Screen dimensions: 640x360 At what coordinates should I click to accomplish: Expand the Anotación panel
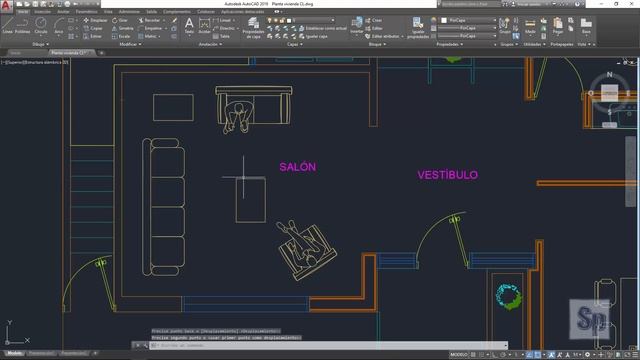(x=210, y=44)
